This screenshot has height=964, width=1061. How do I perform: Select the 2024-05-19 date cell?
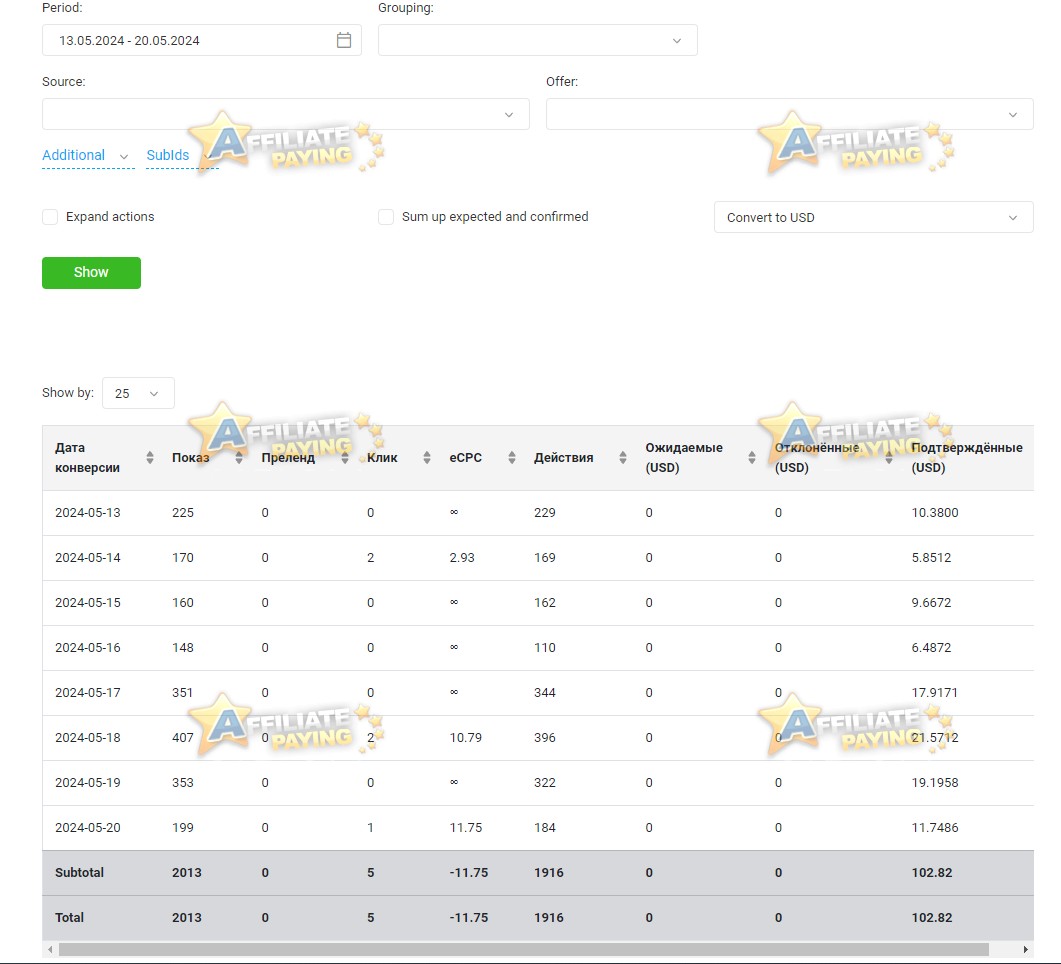coord(88,783)
